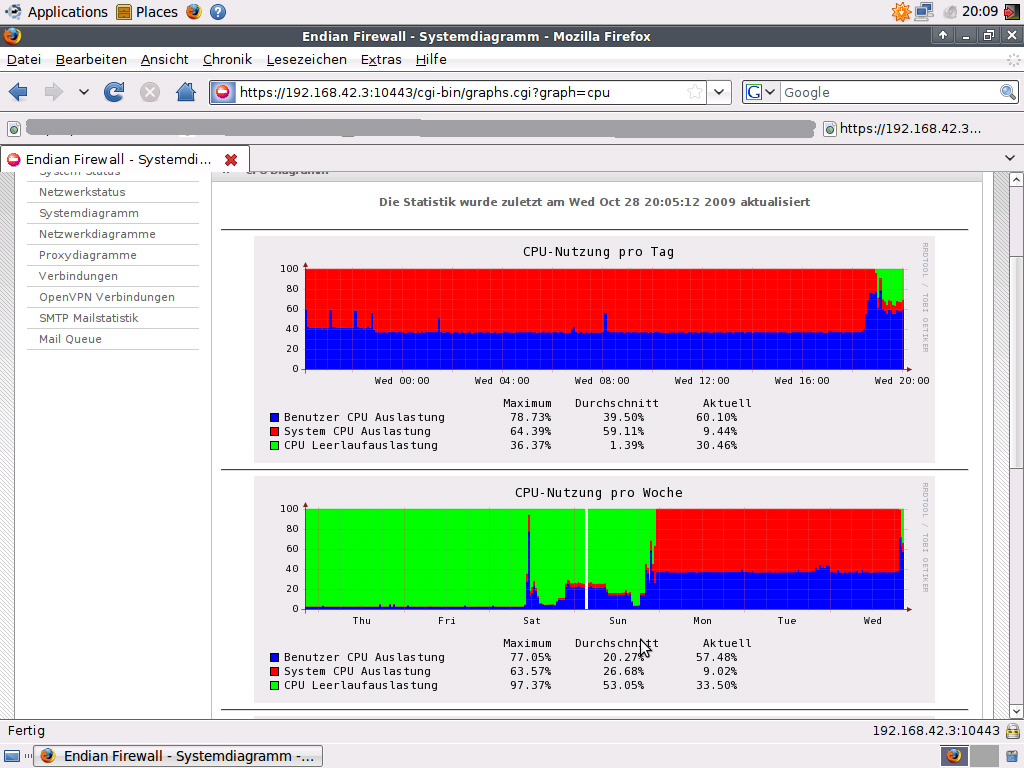This screenshot has width=1024, height=768.
Task: Close the Endian Firewall tab
Action: pos(231,160)
